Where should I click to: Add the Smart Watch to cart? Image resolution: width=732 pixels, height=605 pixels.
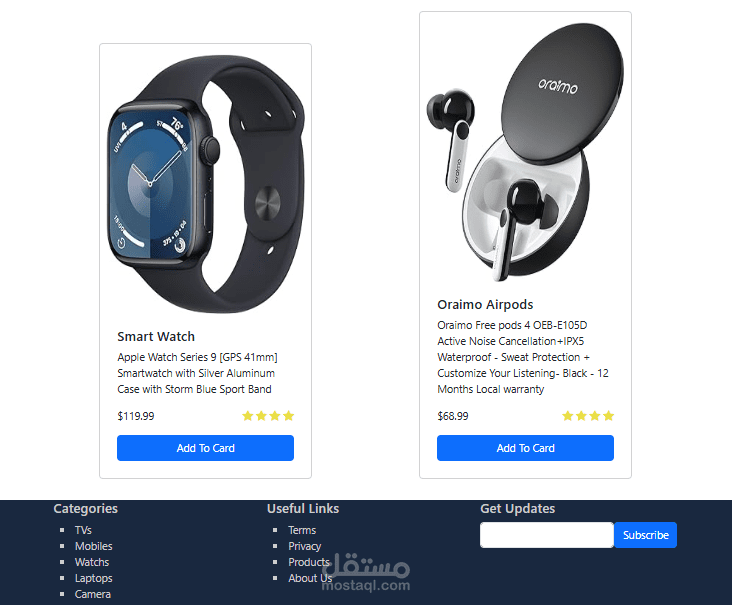(x=205, y=448)
